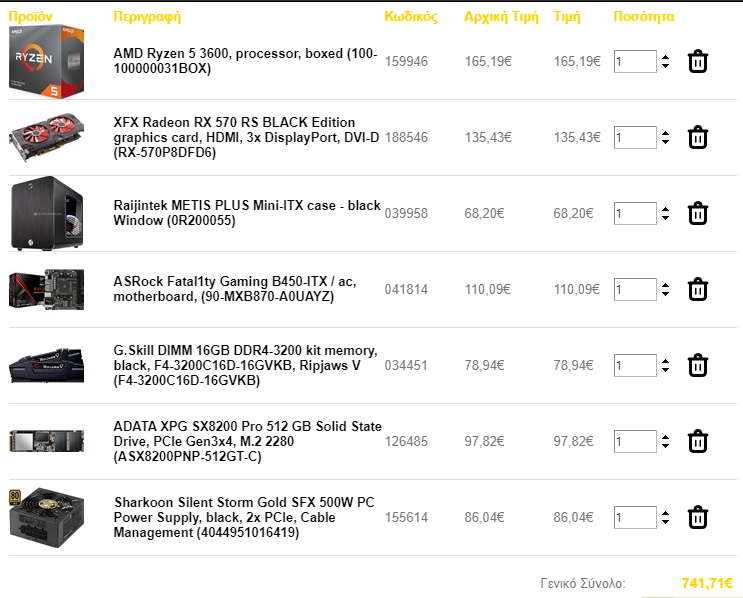Open AMD Ryzen 5 3600 description link
743x598 pixels.
(x=245, y=61)
